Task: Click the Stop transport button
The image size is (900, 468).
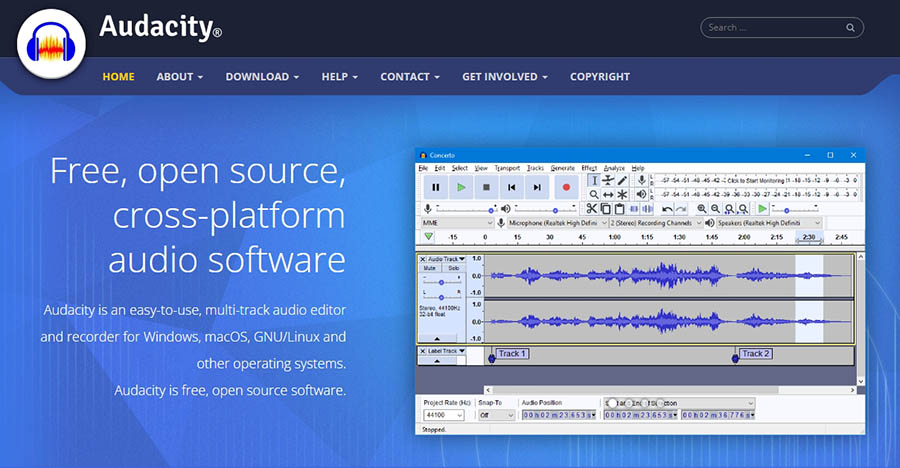Action: click(487, 187)
